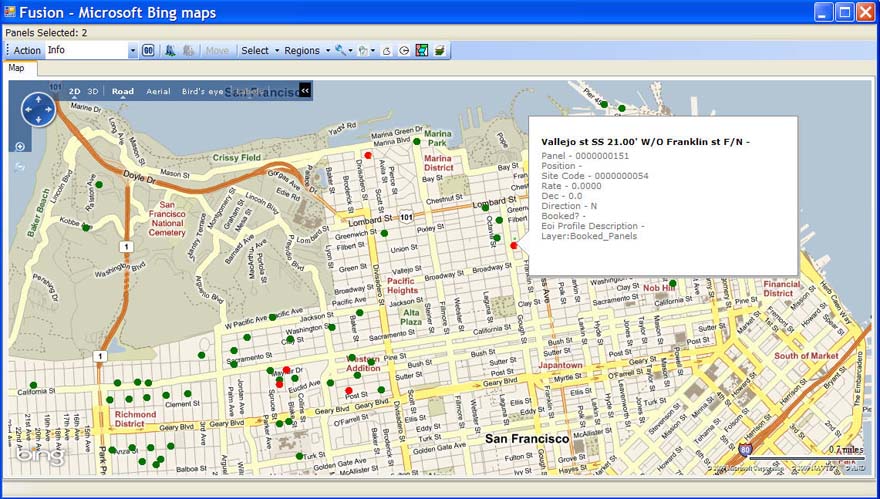Click the green marker on Greenwich St
The height and width of the screenshot is (499, 880).
click(x=384, y=232)
